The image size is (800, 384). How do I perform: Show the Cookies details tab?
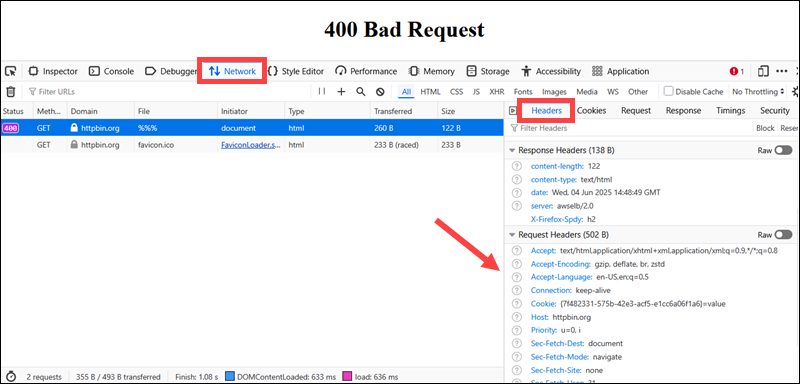(591, 111)
